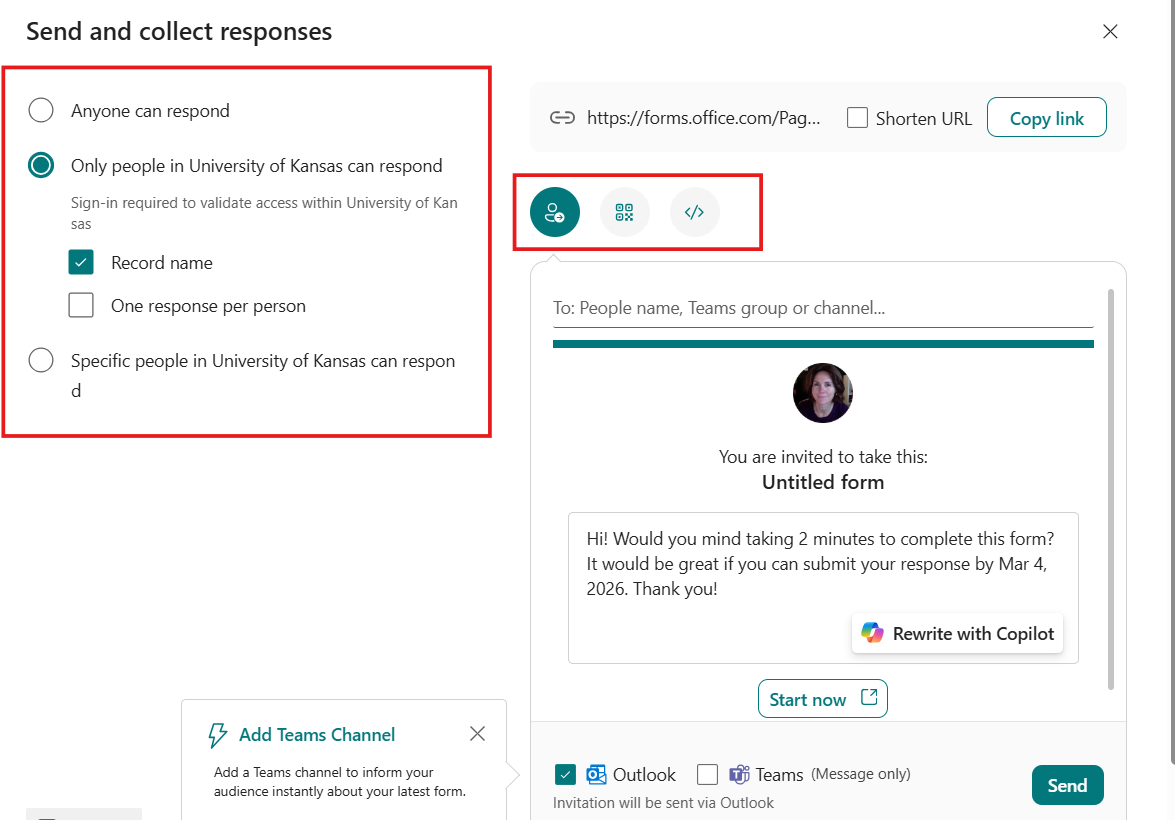The height and width of the screenshot is (820, 1175).
Task: Dismiss the Add Teams Channel tooltip
Action: (x=477, y=734)
